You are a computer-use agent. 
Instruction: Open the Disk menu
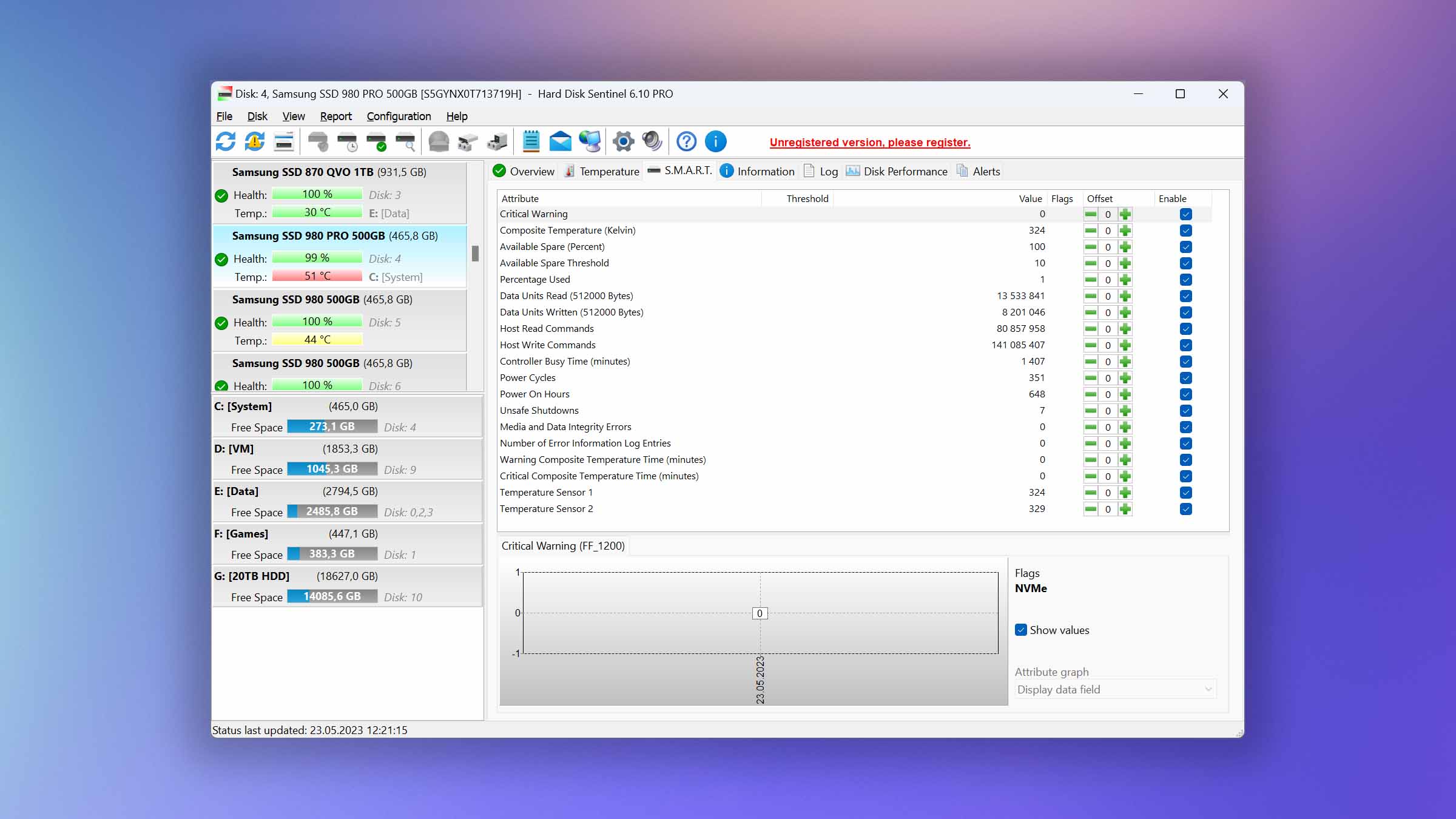pyautogui.click(x=257, y=116)
